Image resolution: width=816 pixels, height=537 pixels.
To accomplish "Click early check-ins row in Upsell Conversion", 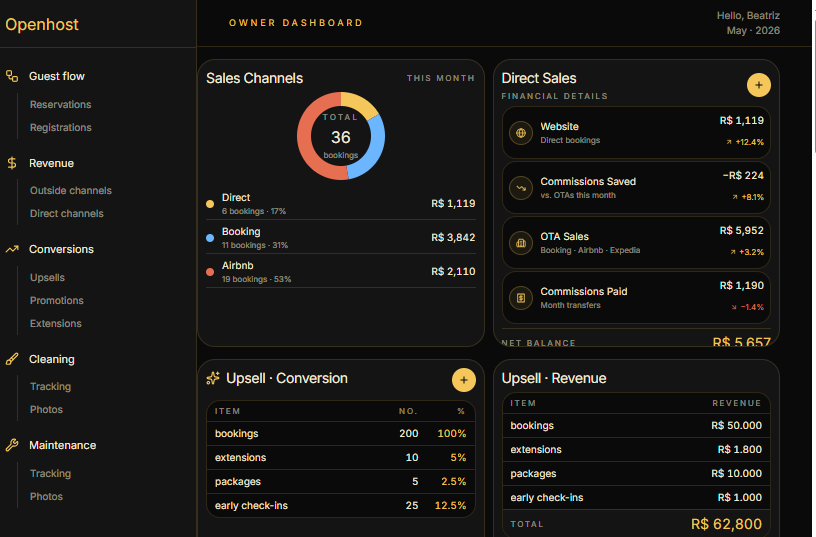I will click(x=341, y=505).
